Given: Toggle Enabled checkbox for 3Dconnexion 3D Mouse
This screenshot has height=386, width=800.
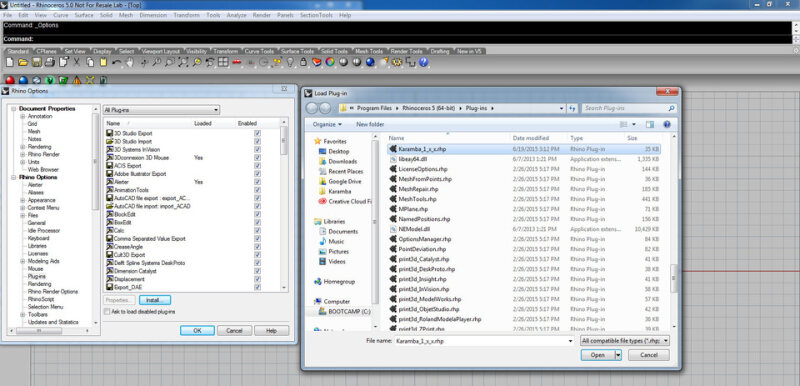Looking at the screenshot, I should 257,158.
